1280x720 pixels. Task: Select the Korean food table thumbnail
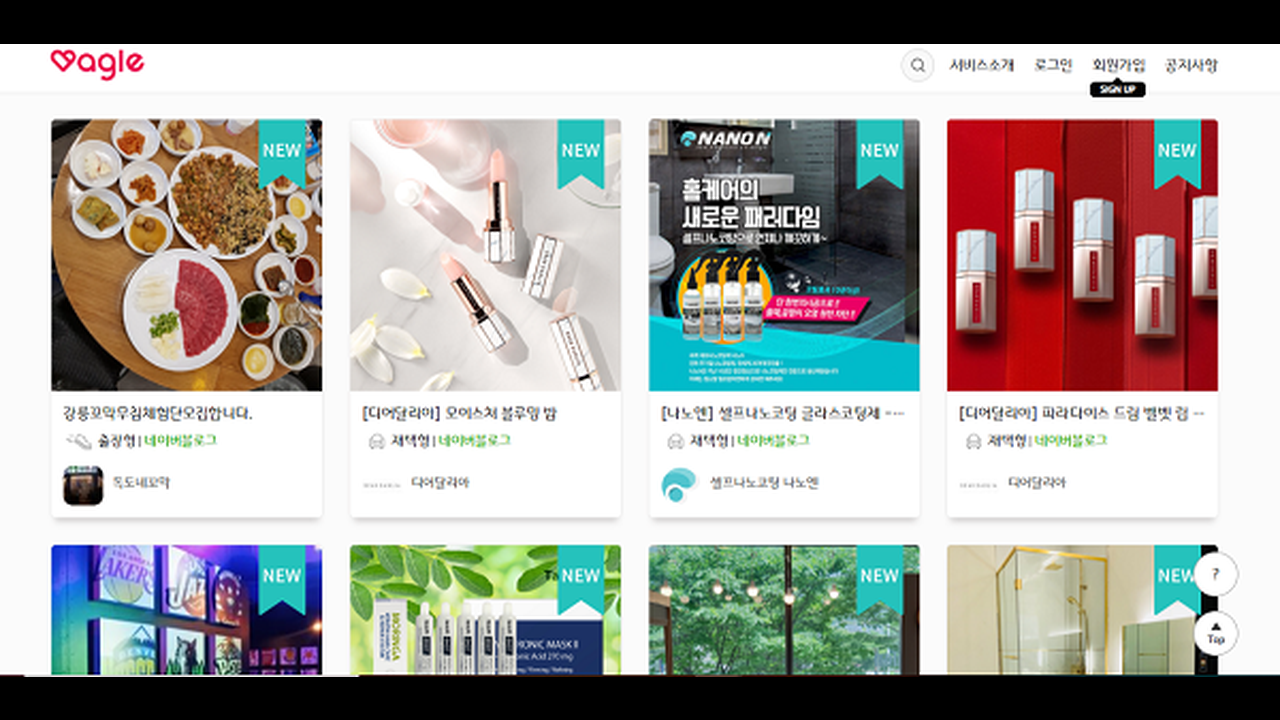click(186, 255)
